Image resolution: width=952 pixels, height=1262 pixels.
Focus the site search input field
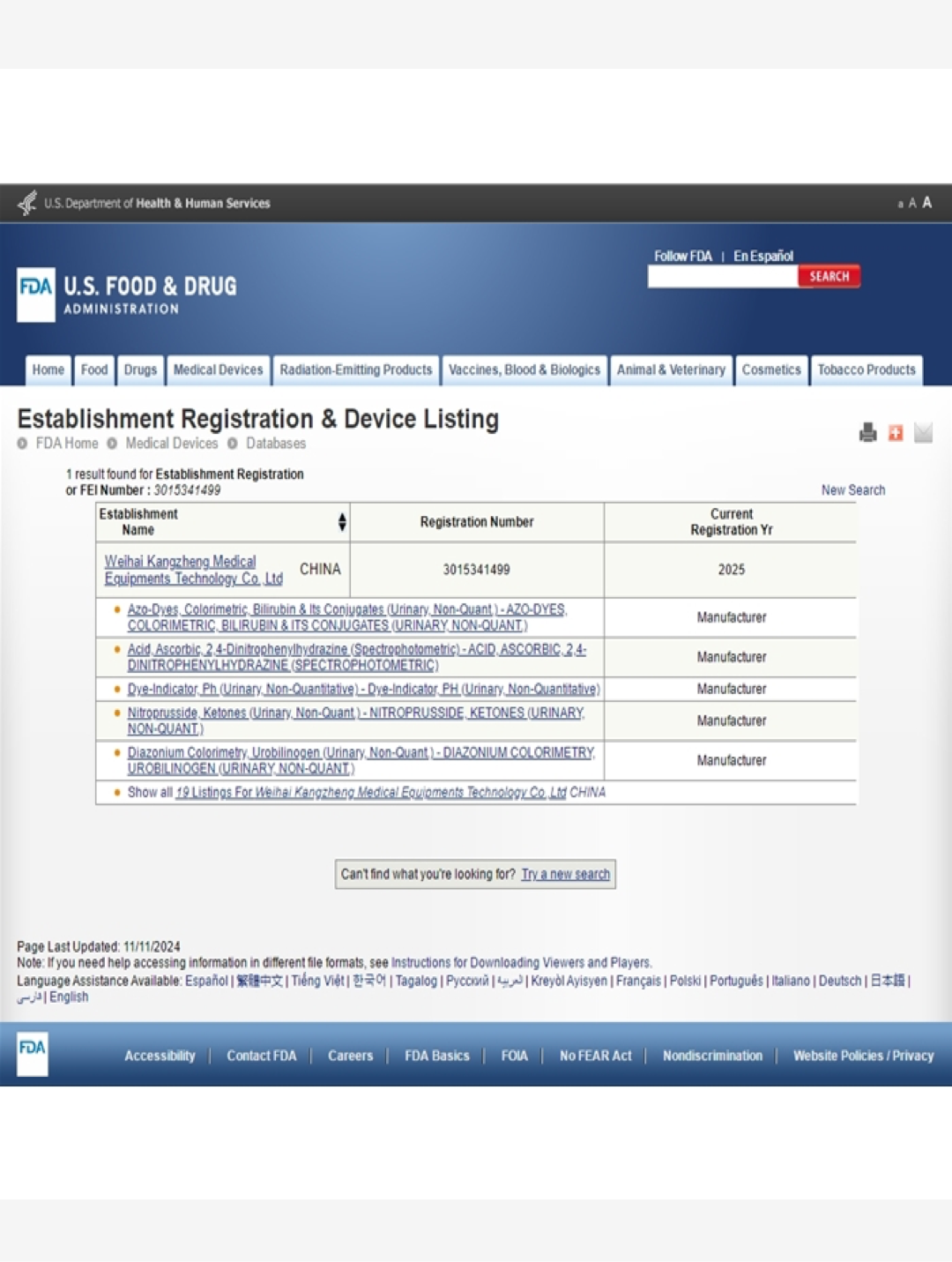click(723, 277)
